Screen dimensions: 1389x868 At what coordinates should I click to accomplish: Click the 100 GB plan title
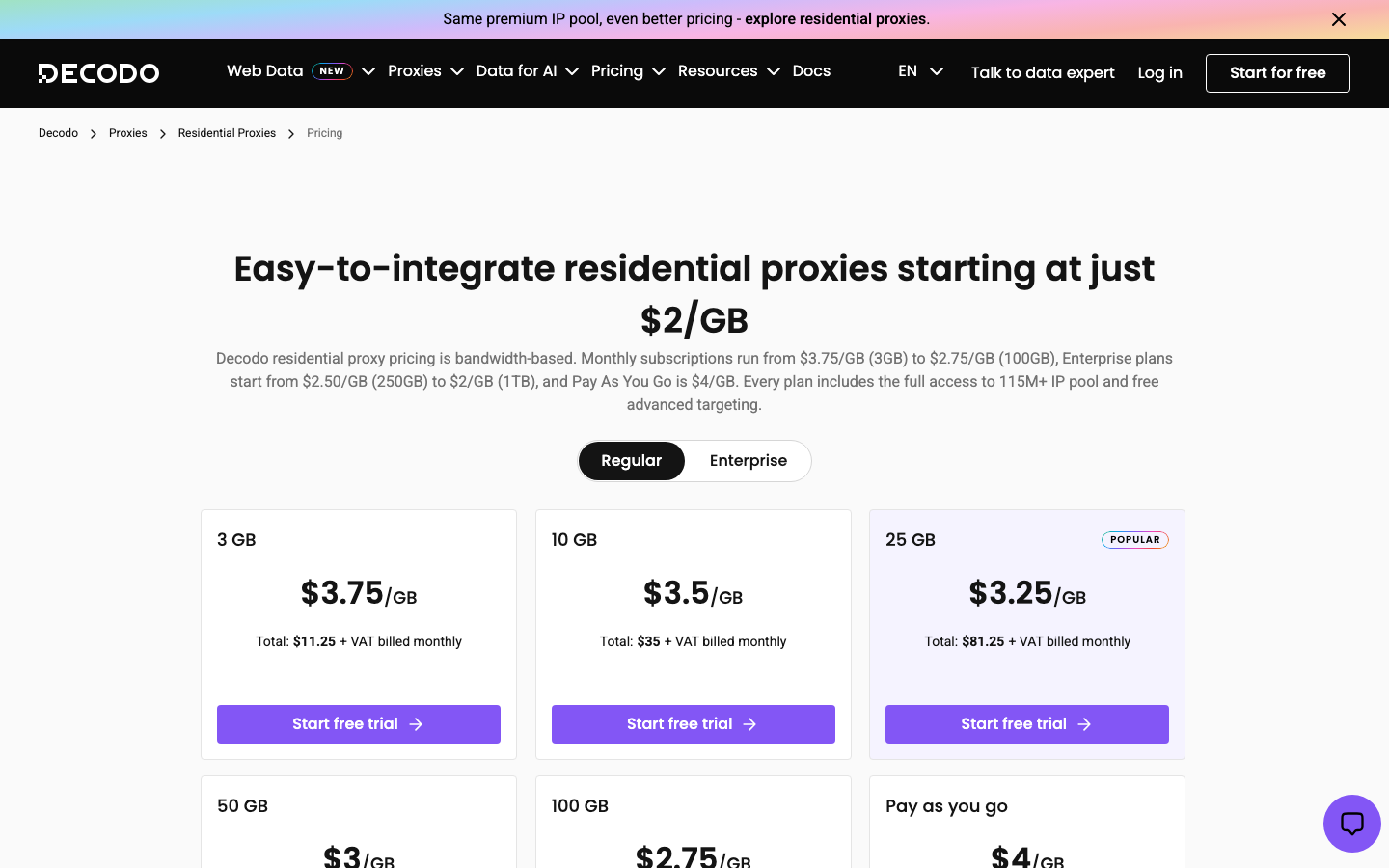(x=580, y=806)
